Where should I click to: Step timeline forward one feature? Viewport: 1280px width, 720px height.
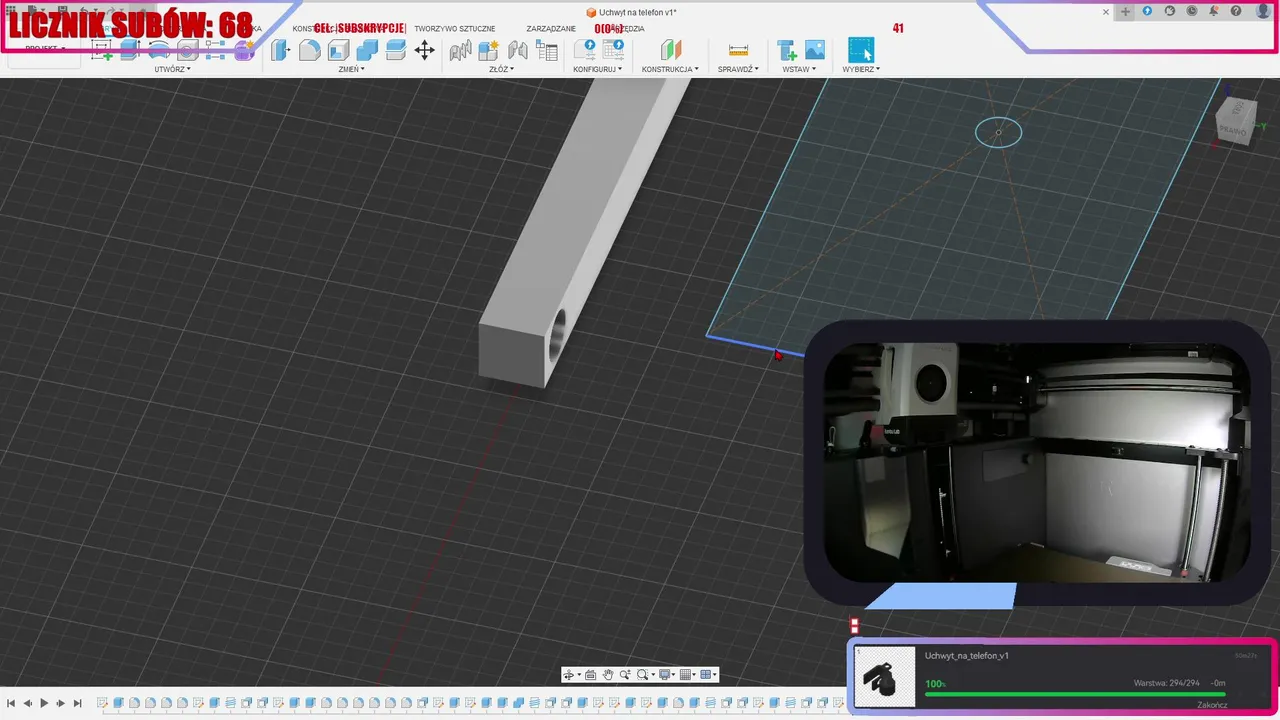coord(61,704)
